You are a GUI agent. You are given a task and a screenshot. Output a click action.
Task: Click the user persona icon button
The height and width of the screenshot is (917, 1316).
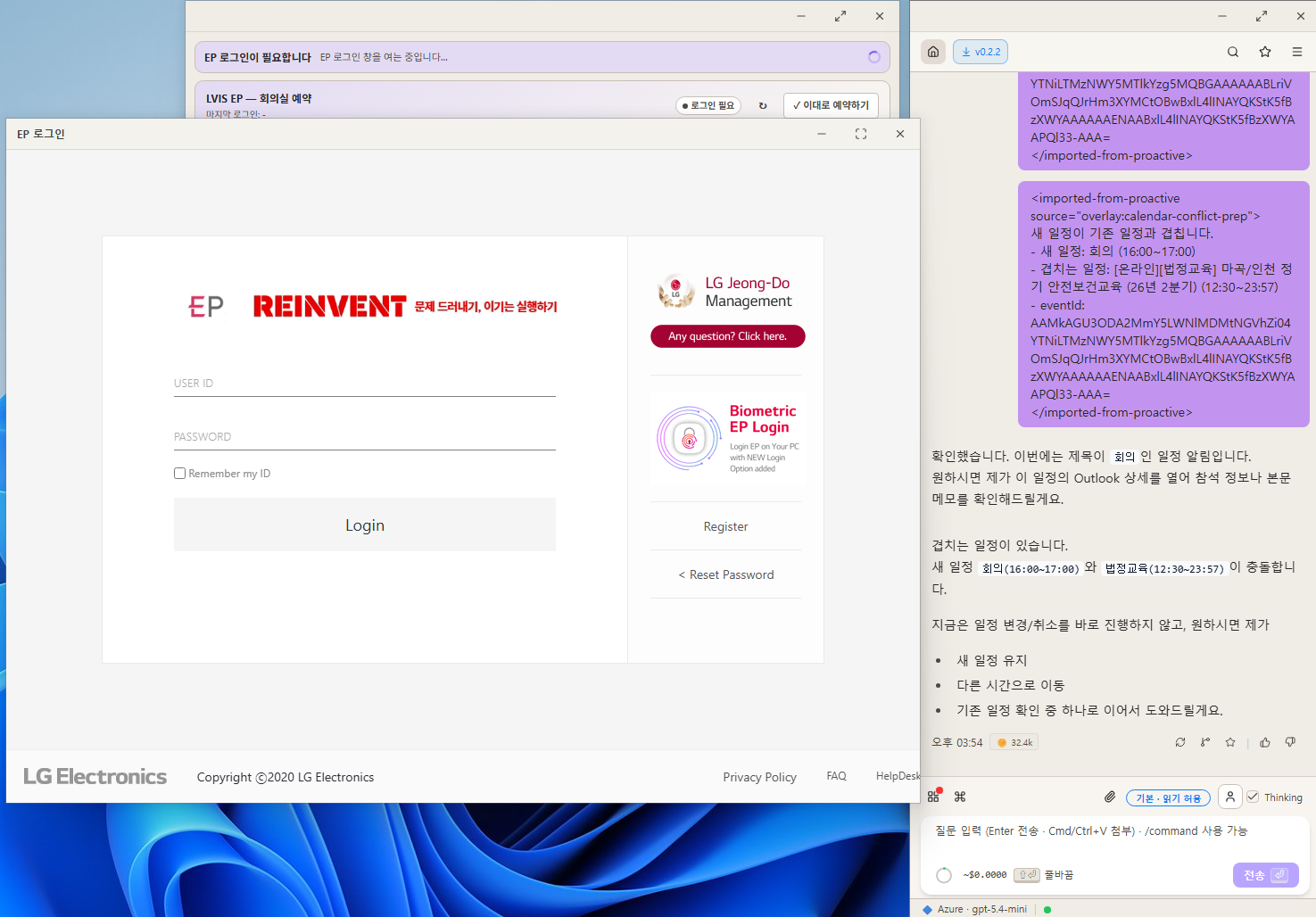point(1230,797)
